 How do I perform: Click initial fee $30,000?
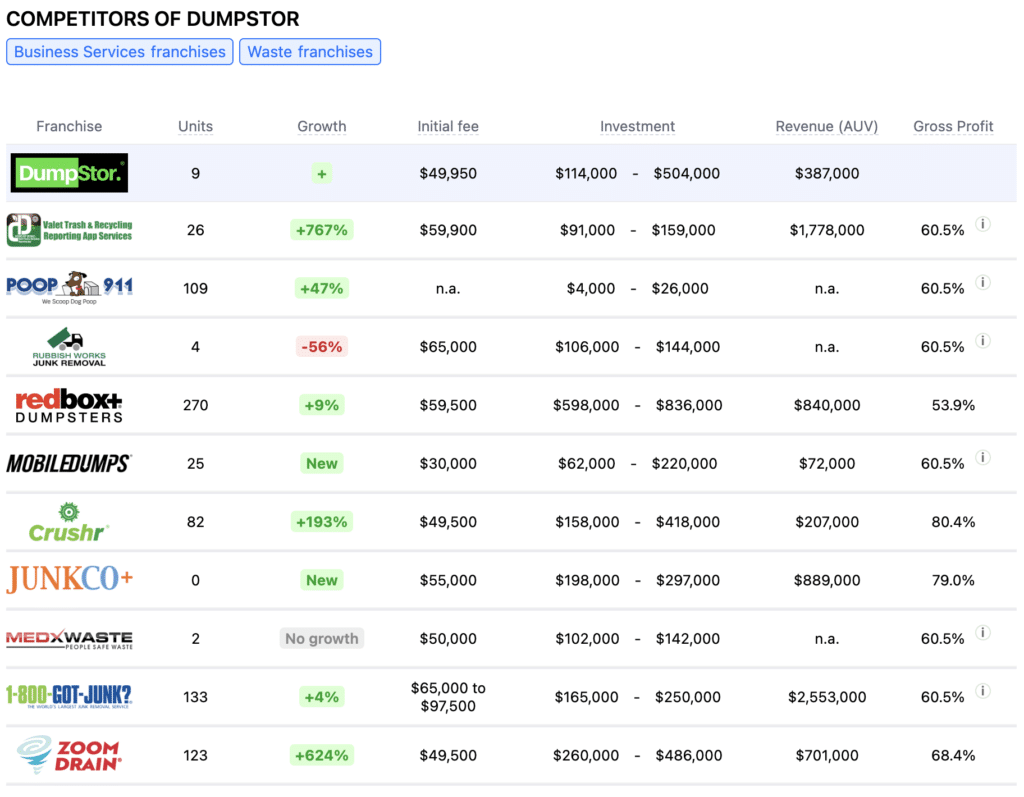tap(448, 463)
